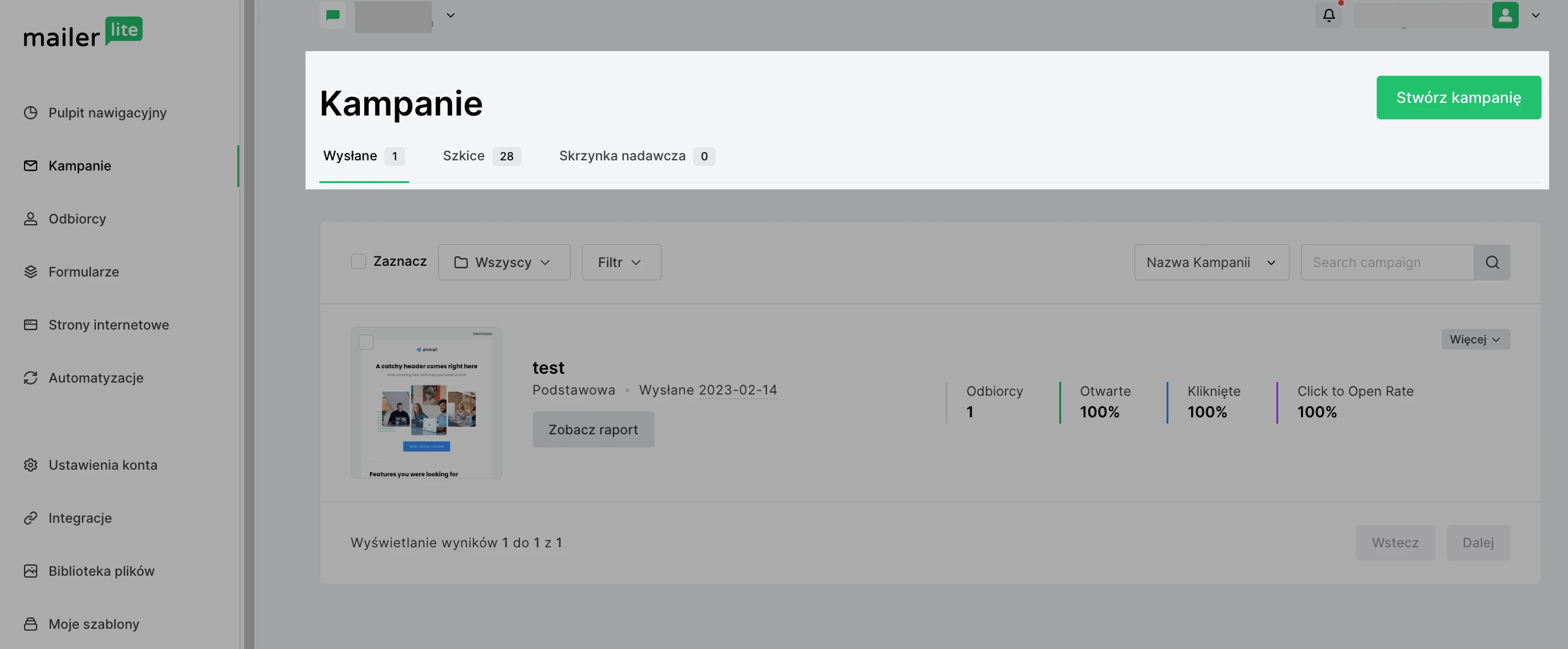Screen dimensions: 1568x649
Task: Check the test campaign thumbnail checkbox
Action: click(366, 342)
